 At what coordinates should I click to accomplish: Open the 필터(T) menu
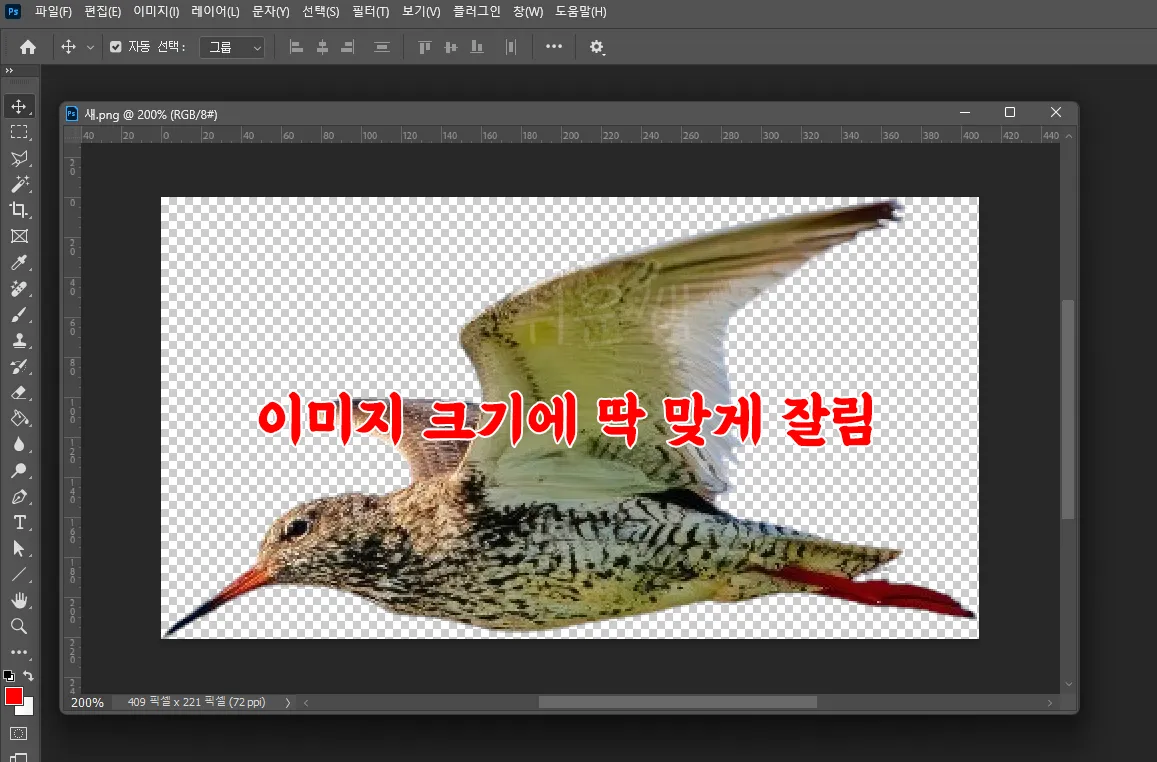pyautogui.click(x=370, y=11)
